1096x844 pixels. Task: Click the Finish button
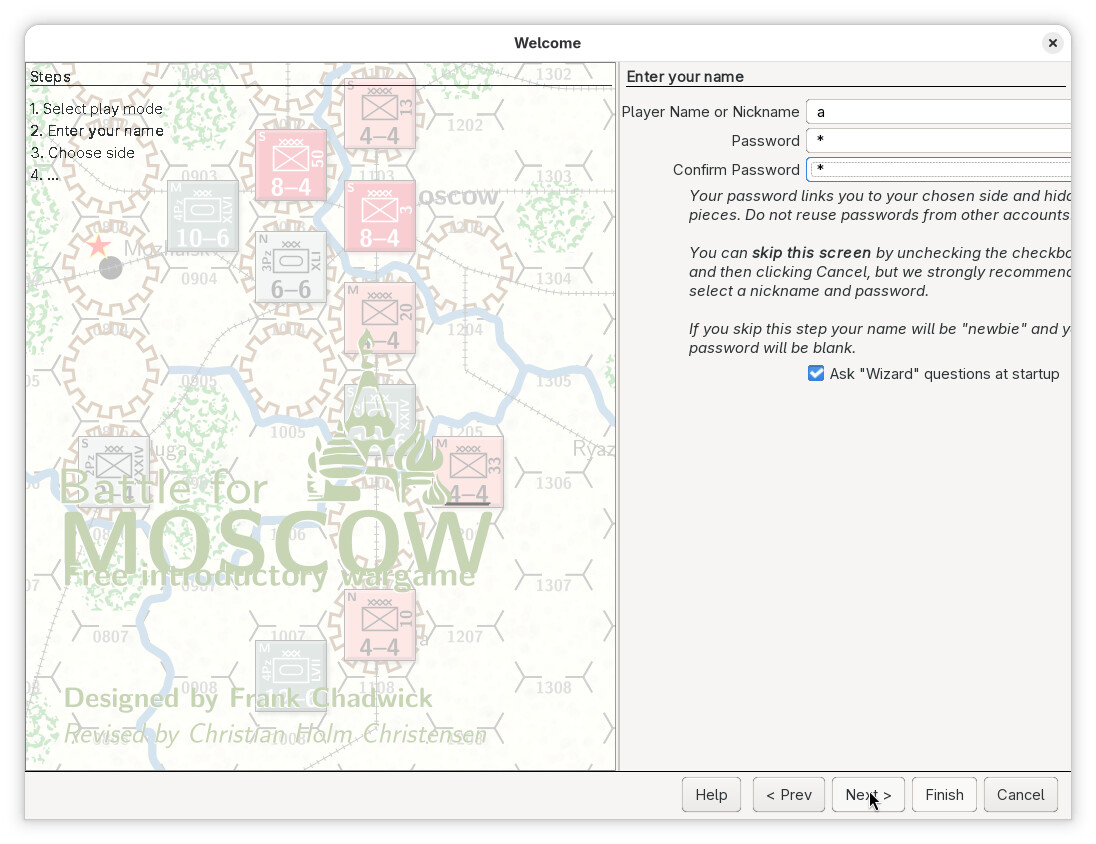click(x=944, y=795)
